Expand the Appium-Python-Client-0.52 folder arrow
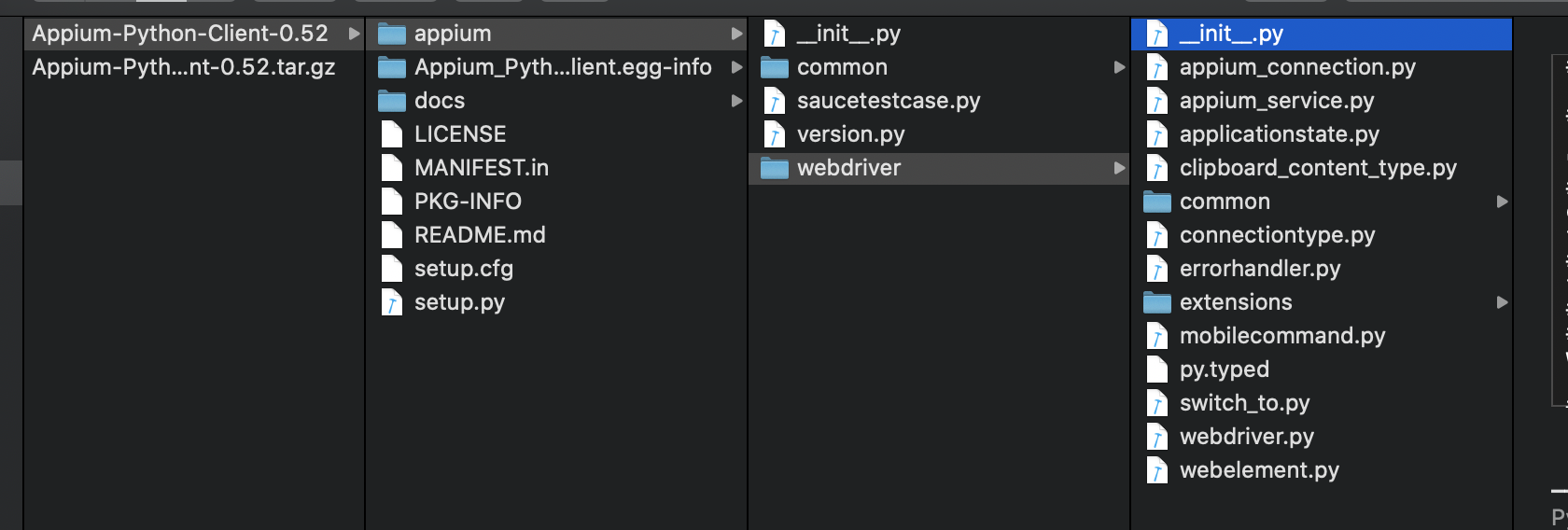The height and width of the screenshot is (530, 1568). click(354, 34)
